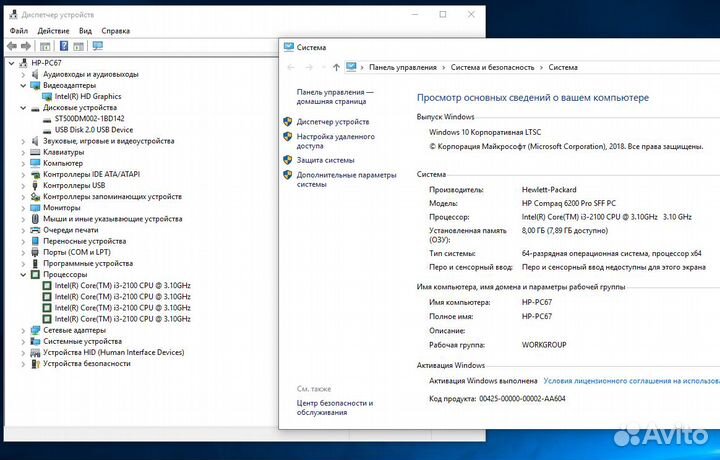Click the Система breadcrumb segment
The width and height of the screenshot is (720, 460).
coord(563,67)
